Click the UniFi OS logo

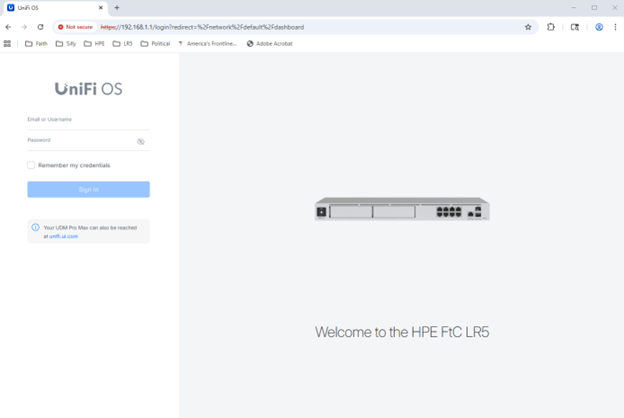(88, 89)
